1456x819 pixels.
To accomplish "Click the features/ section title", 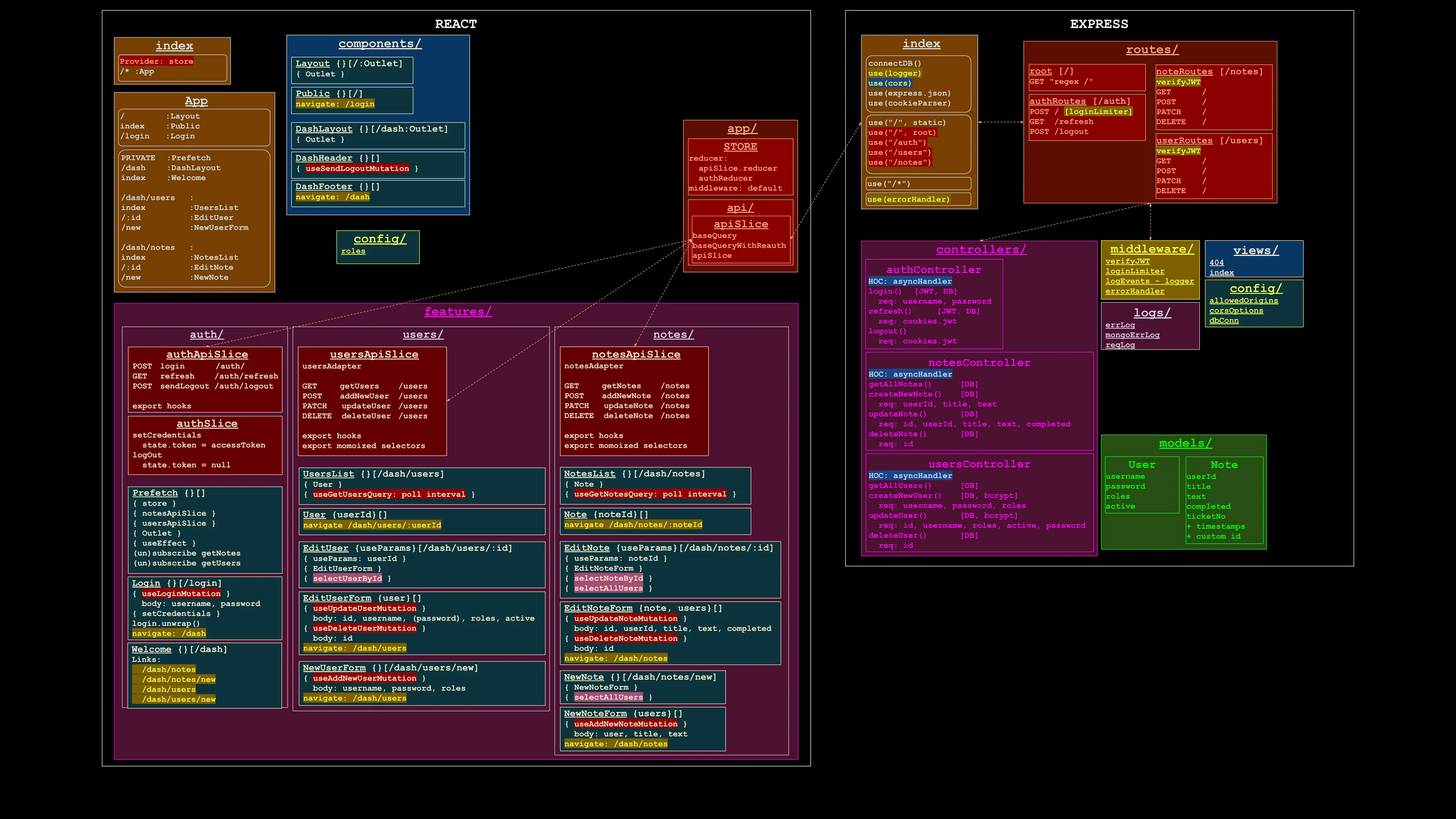I will [x=458, y=311].
